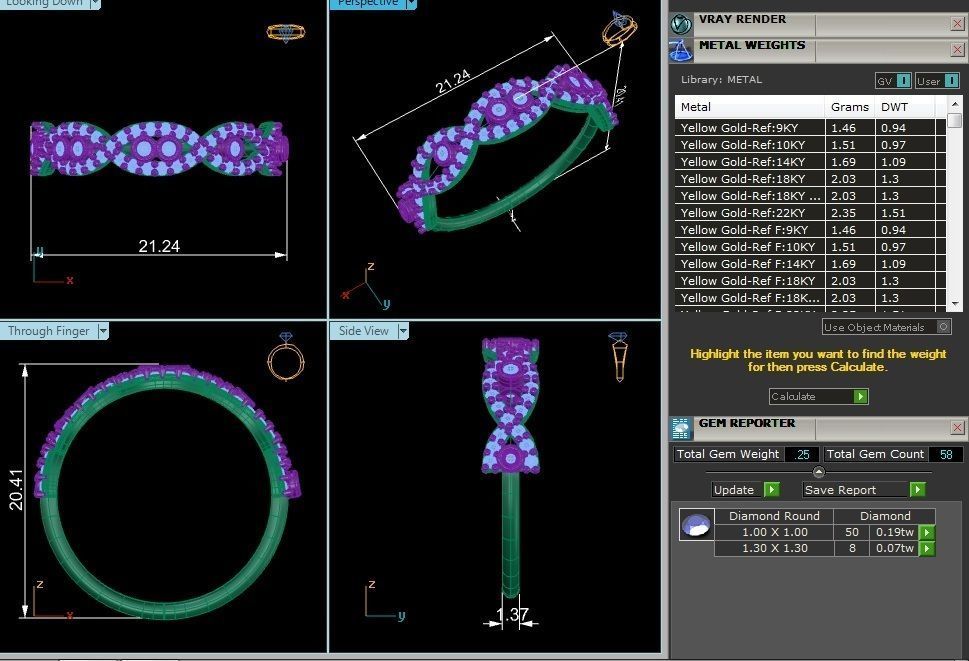
Task: Click the Metal Weights scale icon
Action: click(681, 51)
